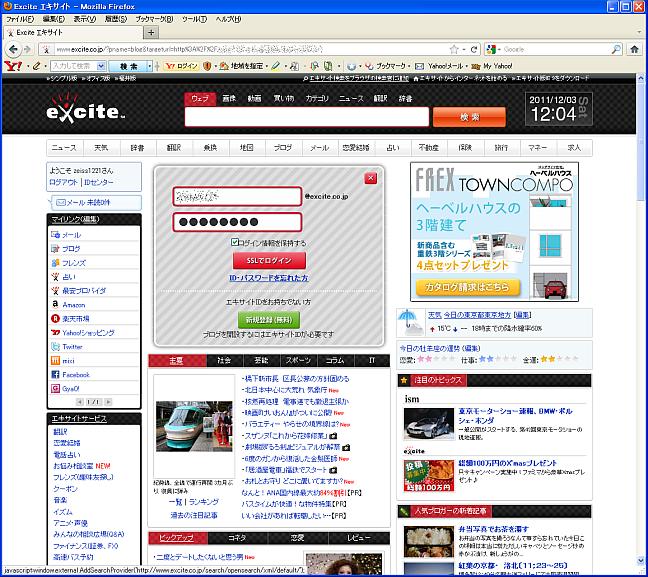Screen dimensions: 648x577
Task: Switch to the スポーツ news tab
Action: point(298,360)
